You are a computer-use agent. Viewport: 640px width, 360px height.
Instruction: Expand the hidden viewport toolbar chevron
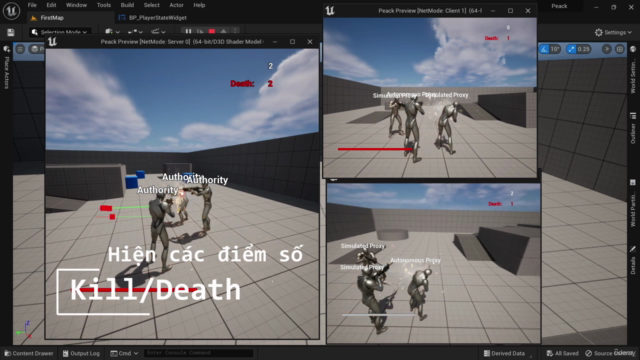pyautogui.click(x=607, y=49)
